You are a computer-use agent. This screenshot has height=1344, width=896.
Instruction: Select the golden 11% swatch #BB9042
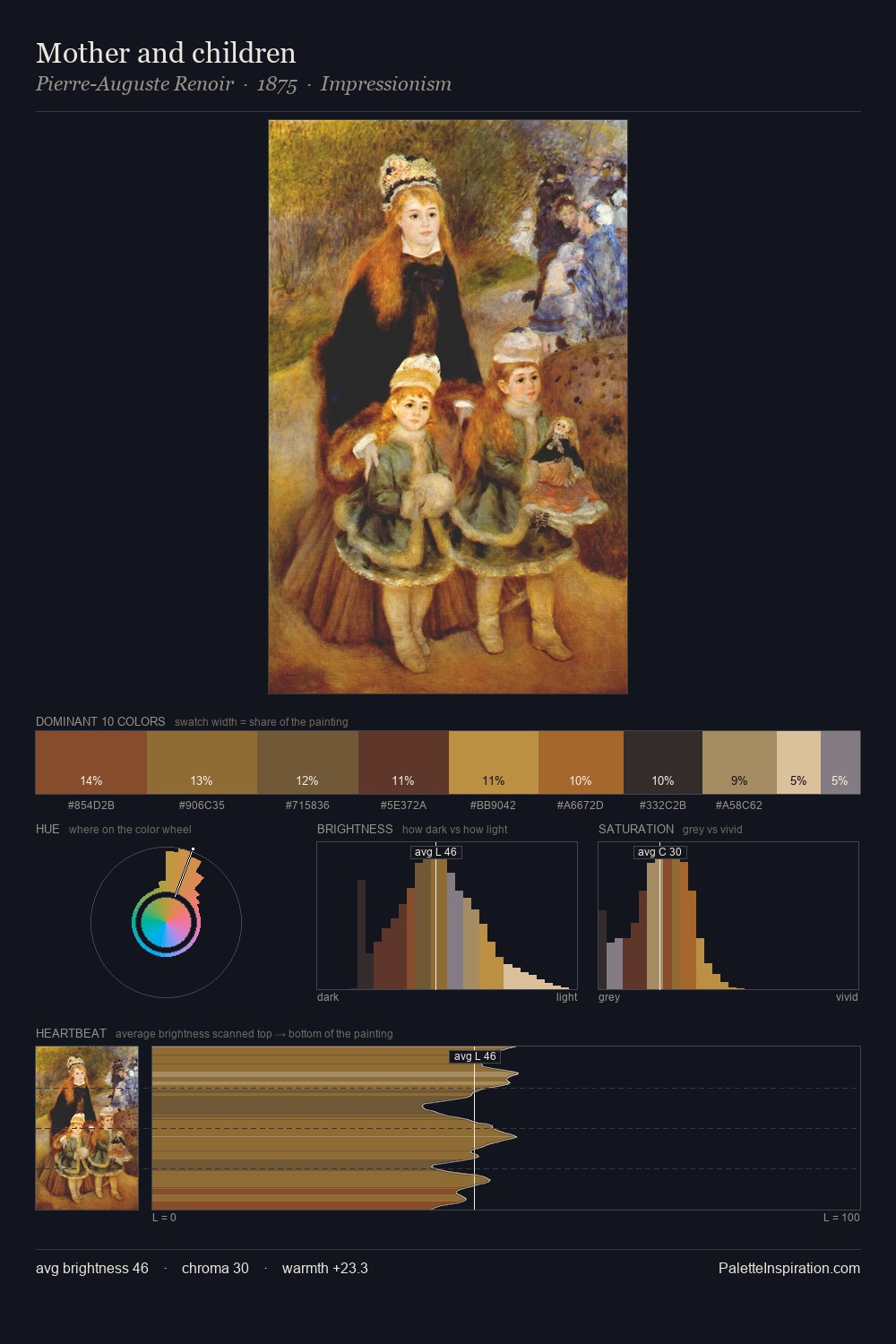pyautogui.click(x=494, y=762)
